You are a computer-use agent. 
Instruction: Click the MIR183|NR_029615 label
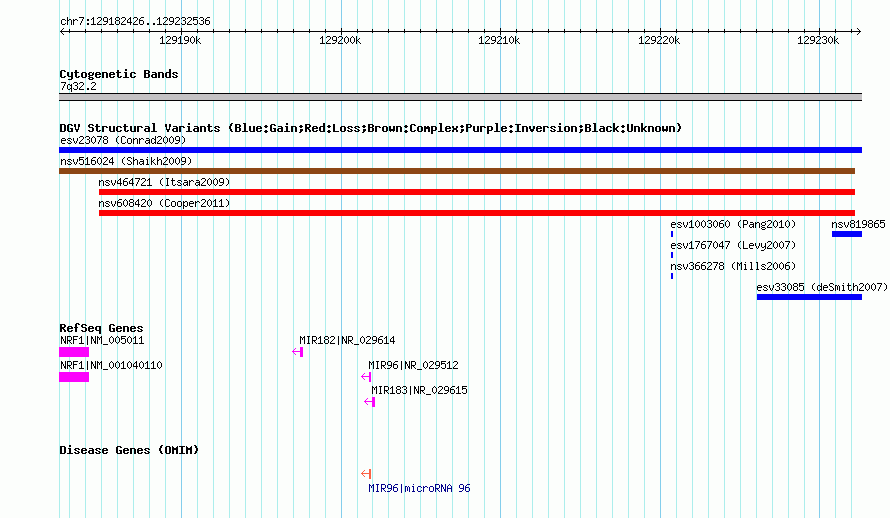[419, 390]
